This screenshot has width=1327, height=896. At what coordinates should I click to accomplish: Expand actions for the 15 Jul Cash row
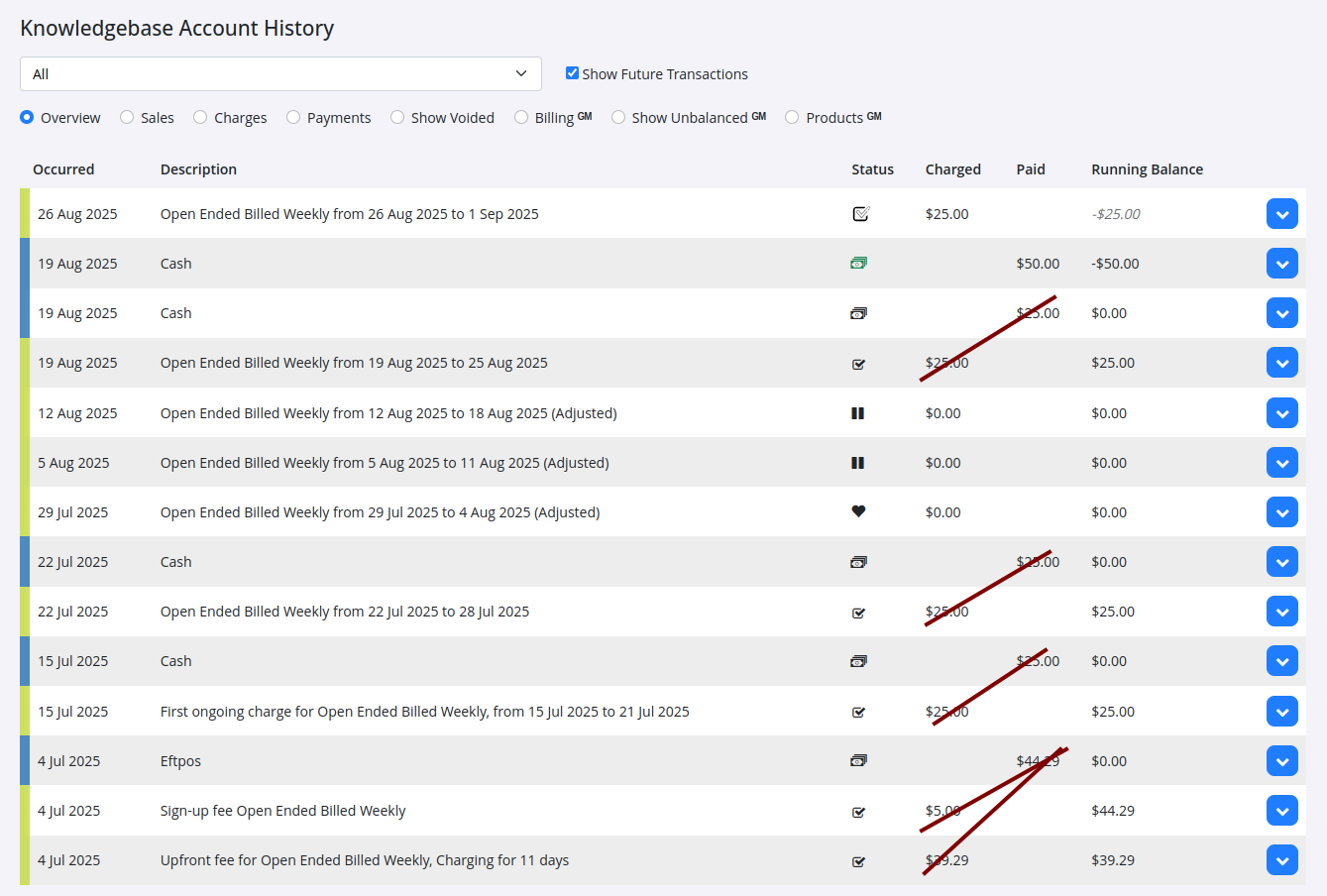1282,661
